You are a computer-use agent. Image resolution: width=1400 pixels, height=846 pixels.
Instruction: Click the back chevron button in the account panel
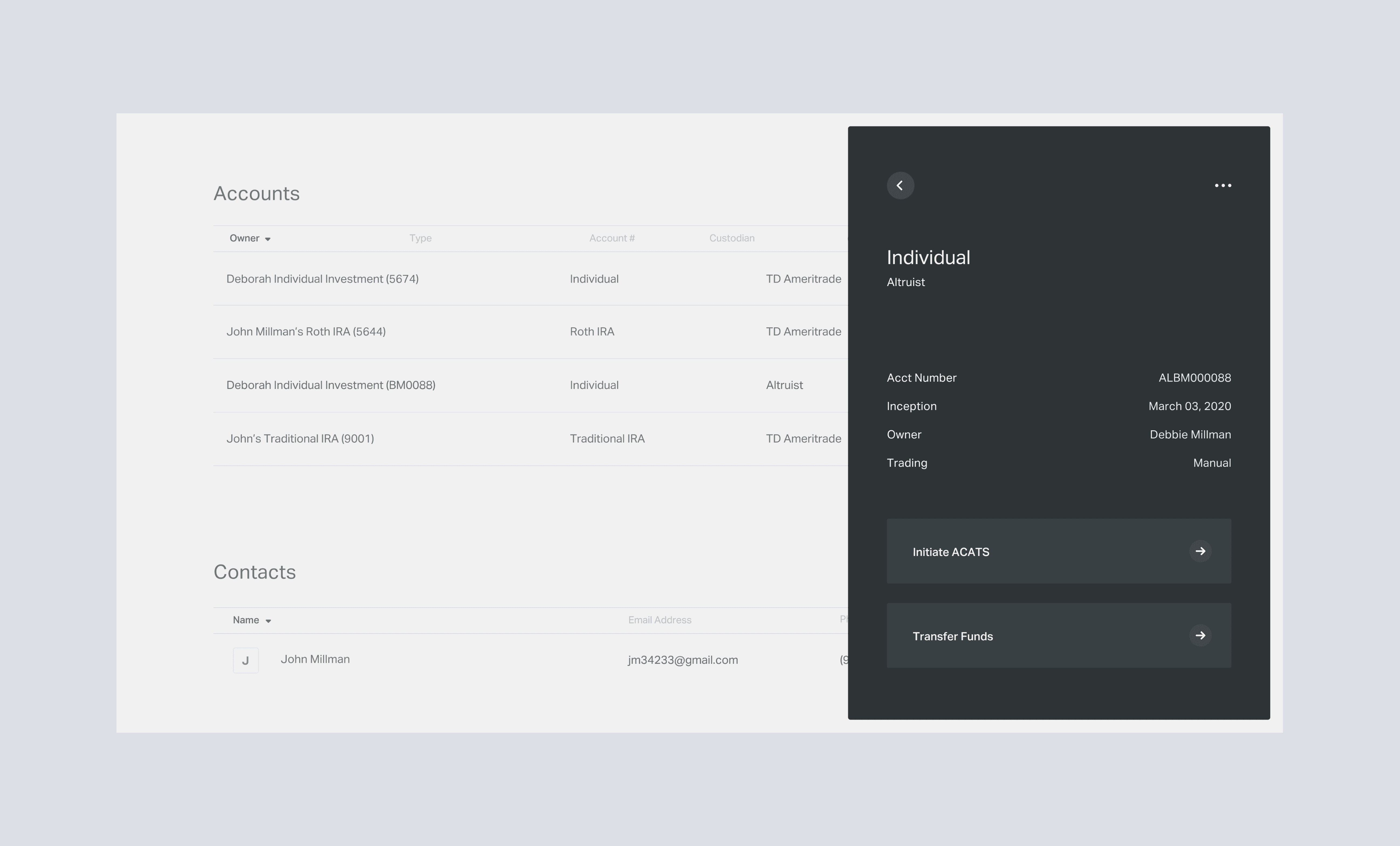900,185
